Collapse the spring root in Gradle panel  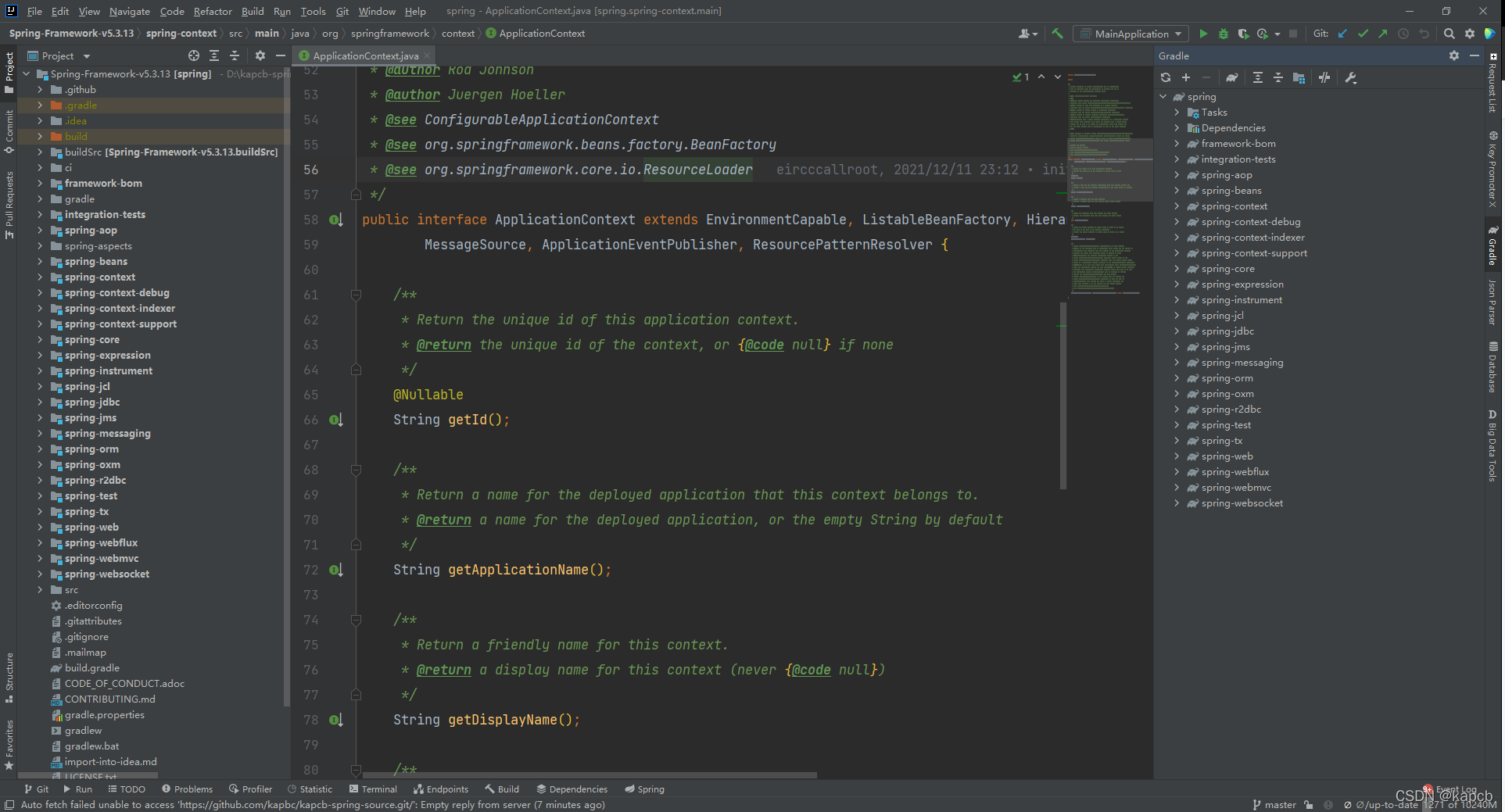pyautogui.click(x=1163, y=96)
